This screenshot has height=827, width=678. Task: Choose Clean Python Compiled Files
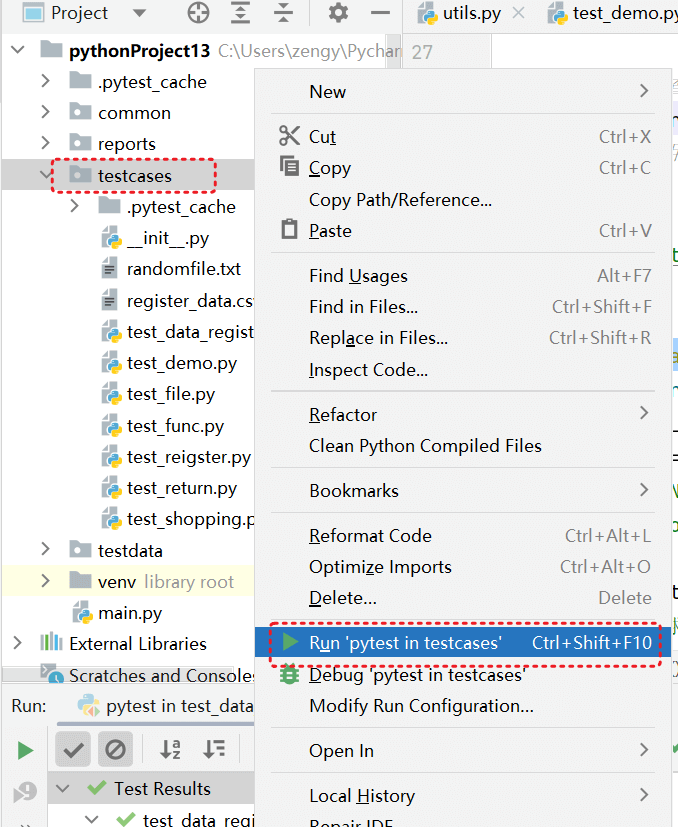point(463,446)
